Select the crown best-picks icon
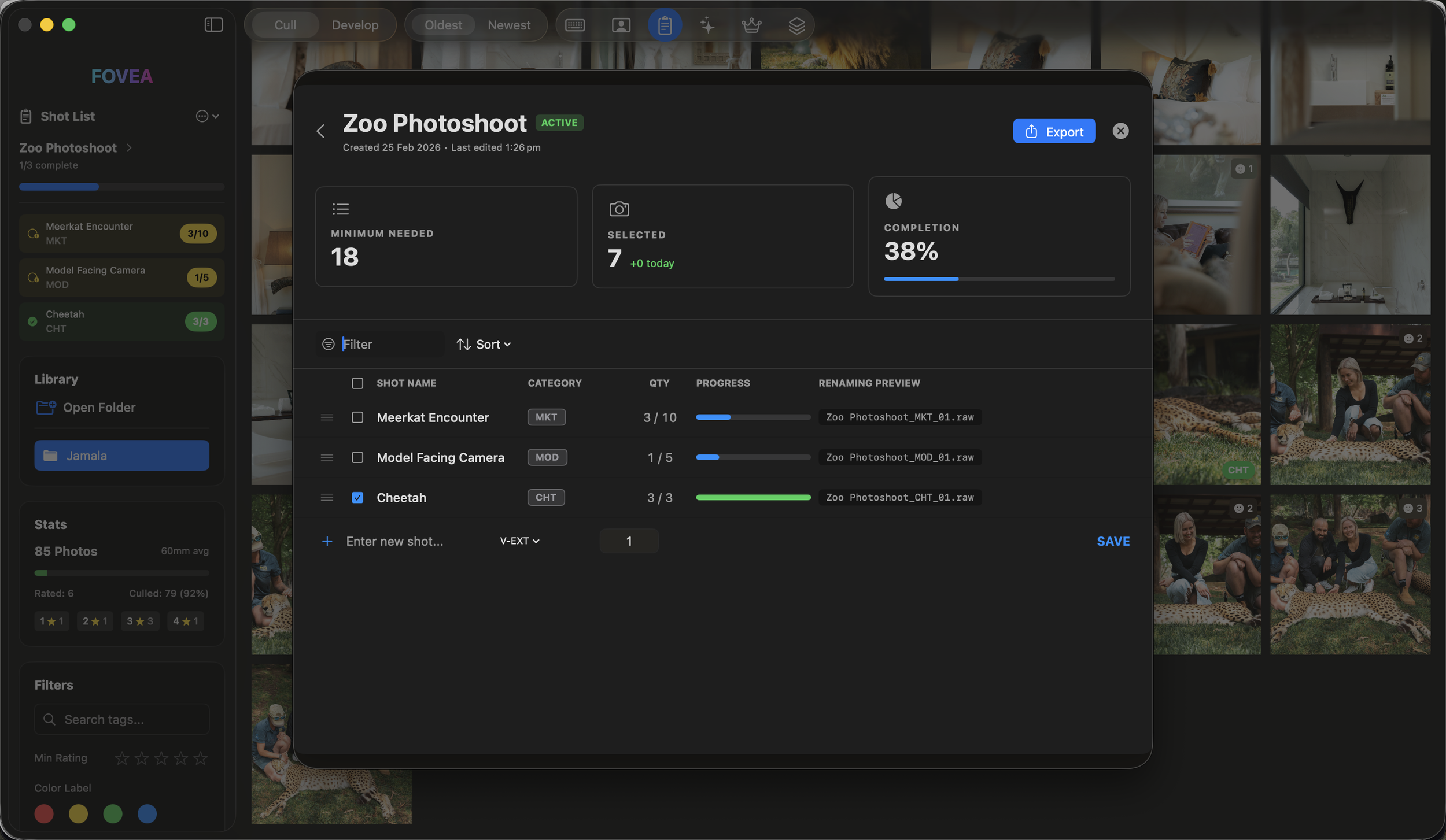This screenshot has height=840, width=1446. (751, 25)
